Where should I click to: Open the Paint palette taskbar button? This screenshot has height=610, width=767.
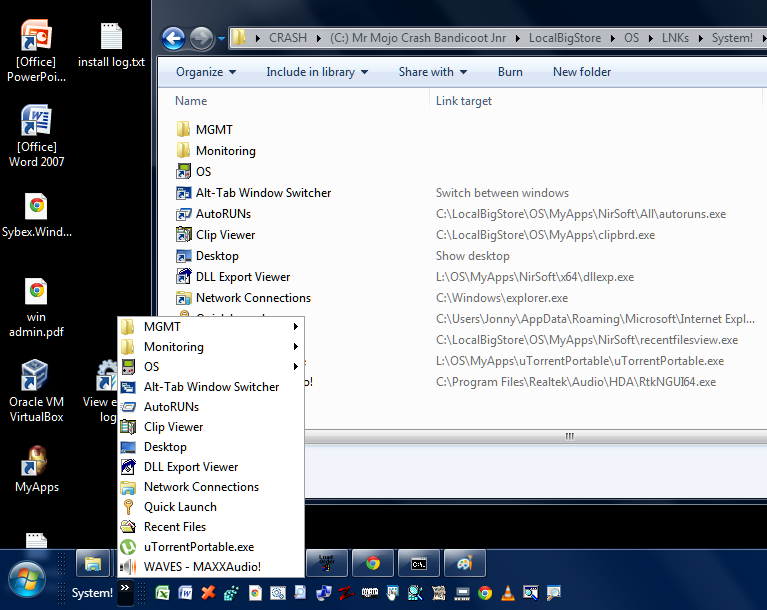tap(465, 564)
